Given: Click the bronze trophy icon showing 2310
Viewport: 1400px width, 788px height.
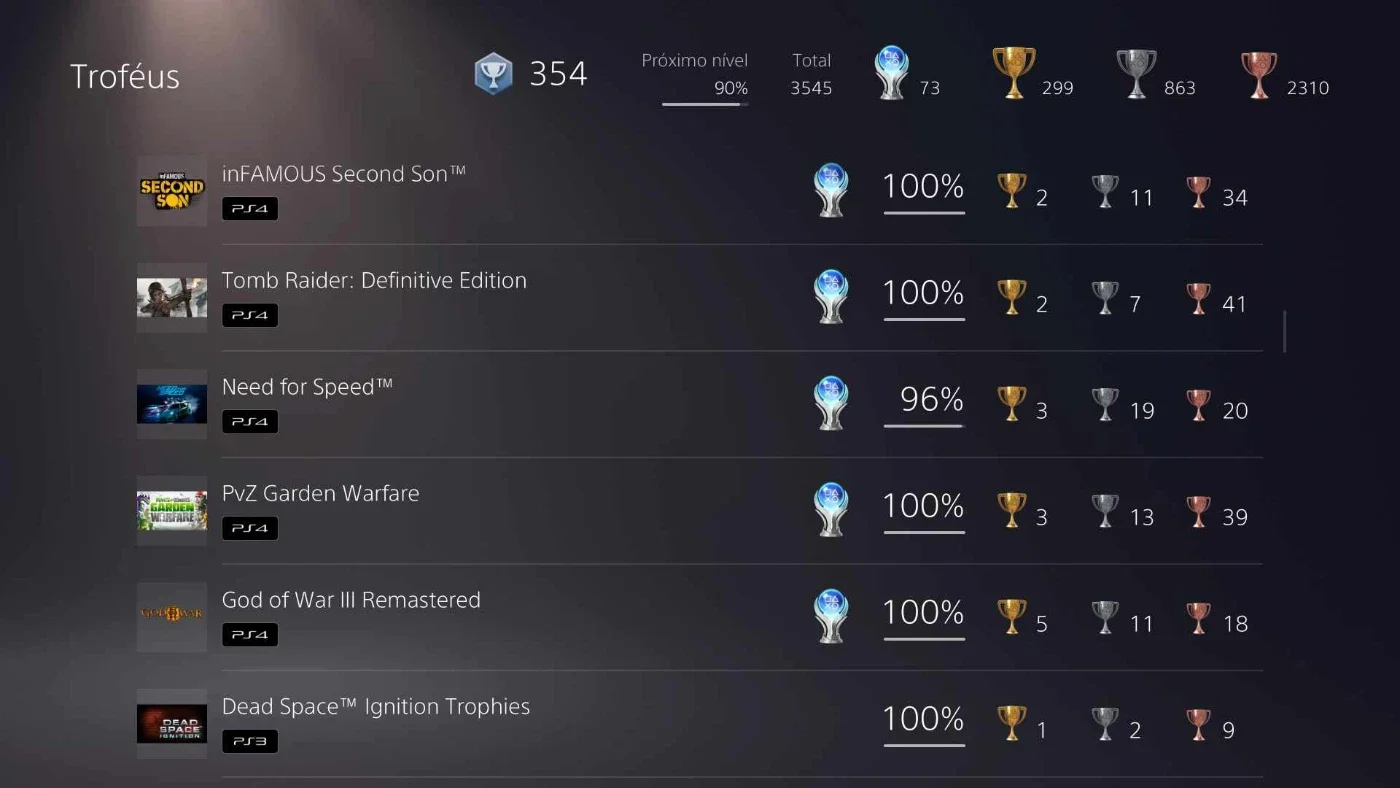Looking at the screenshot, I should tap(1259, 74).
